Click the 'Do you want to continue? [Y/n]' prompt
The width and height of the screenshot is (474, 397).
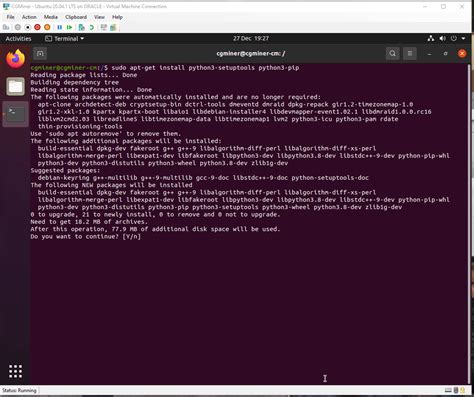point(85,237)
